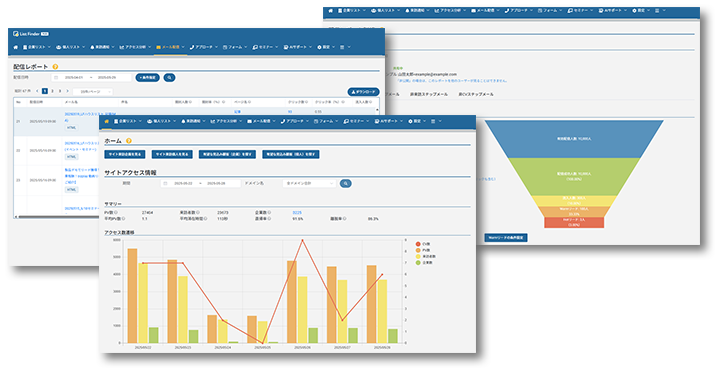Expand 設定 menu in ホーム window
Screen dimensions: 718x368
[416, 121]
